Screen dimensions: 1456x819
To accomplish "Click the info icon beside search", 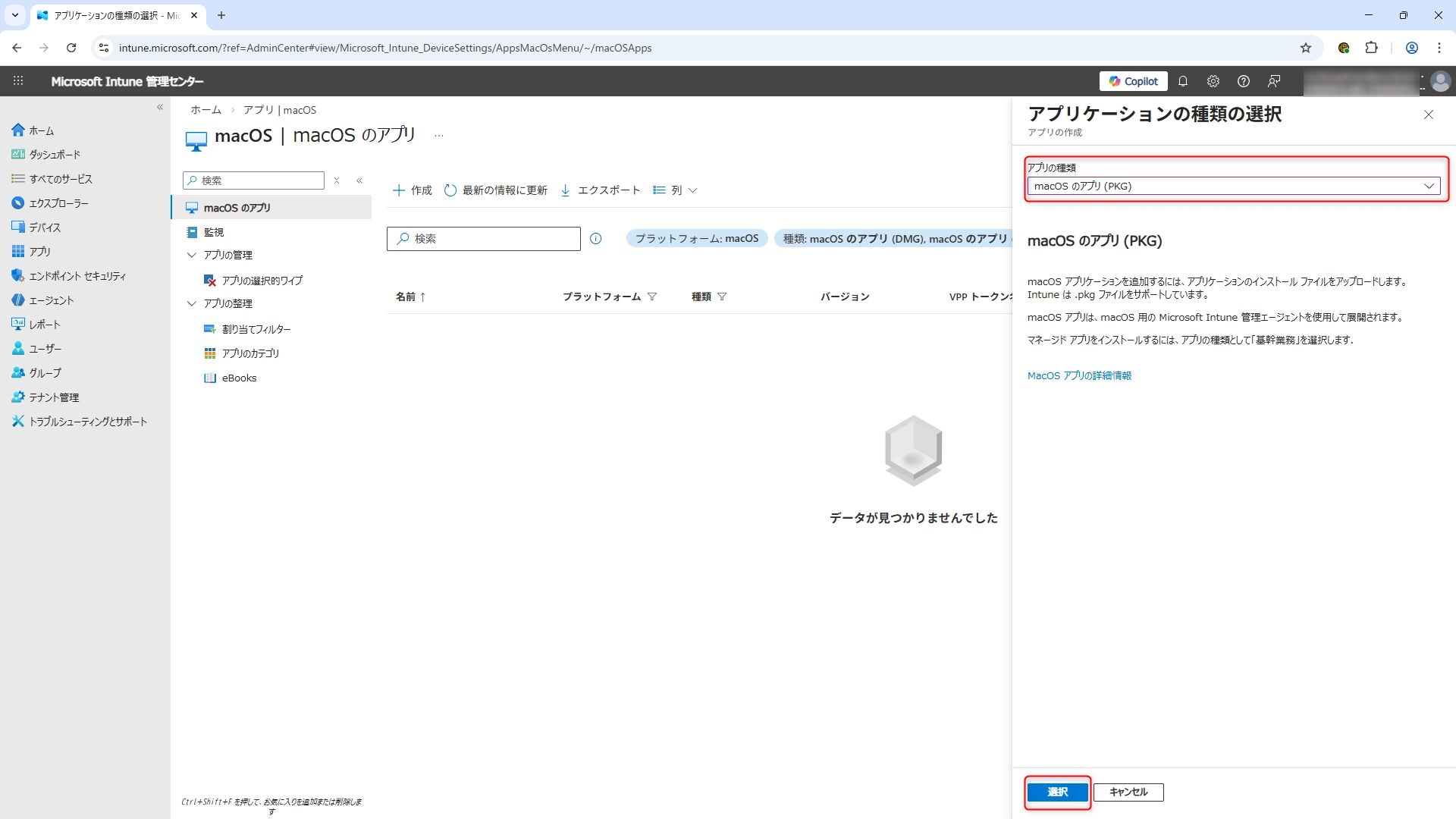I will point(596,239).
